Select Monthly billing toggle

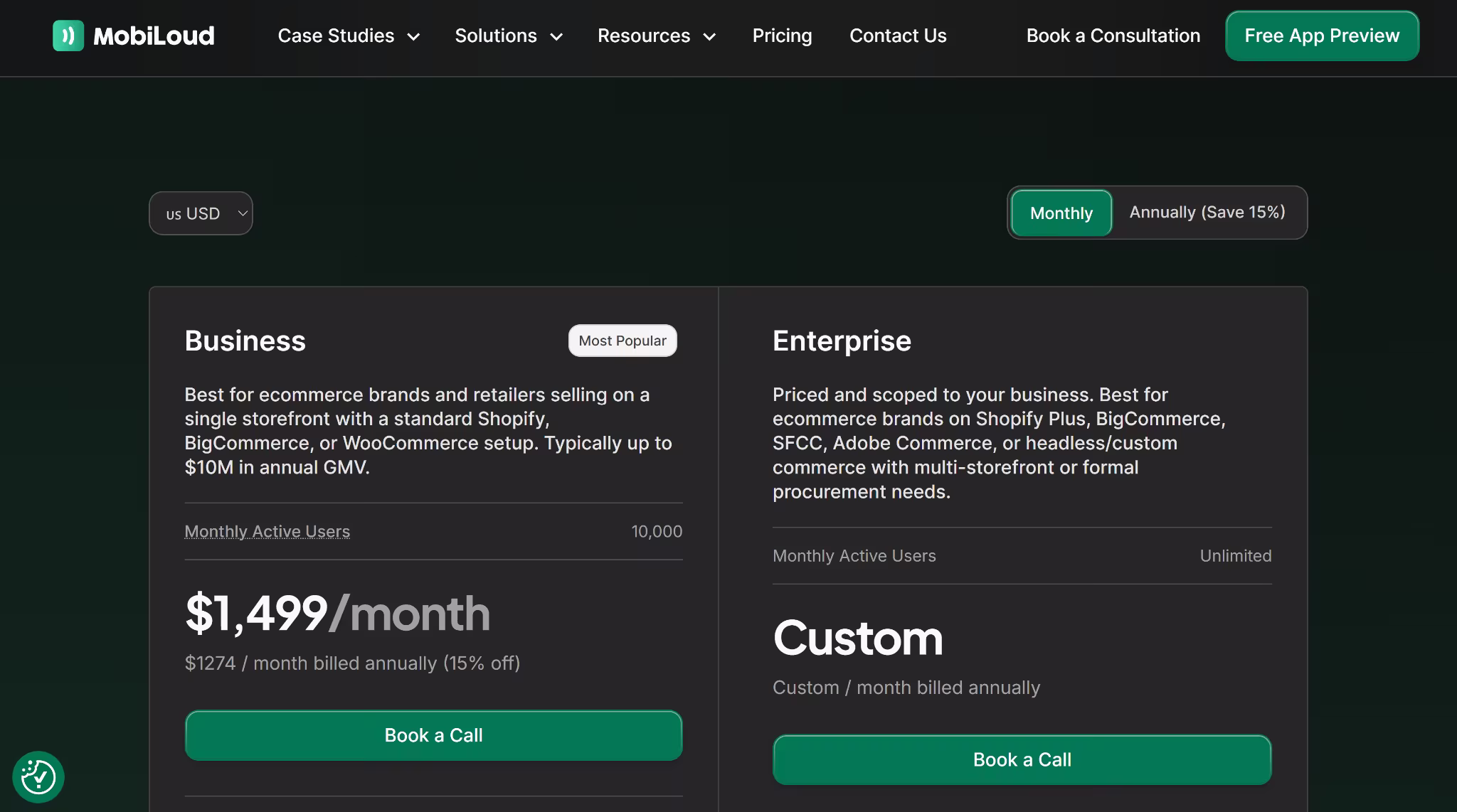point(1061,213)
